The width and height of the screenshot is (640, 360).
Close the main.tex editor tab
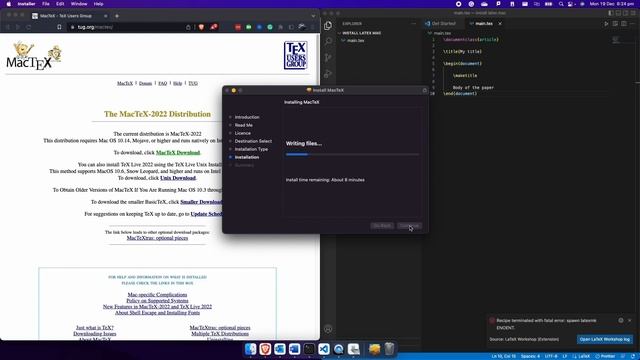click(500, 24)
